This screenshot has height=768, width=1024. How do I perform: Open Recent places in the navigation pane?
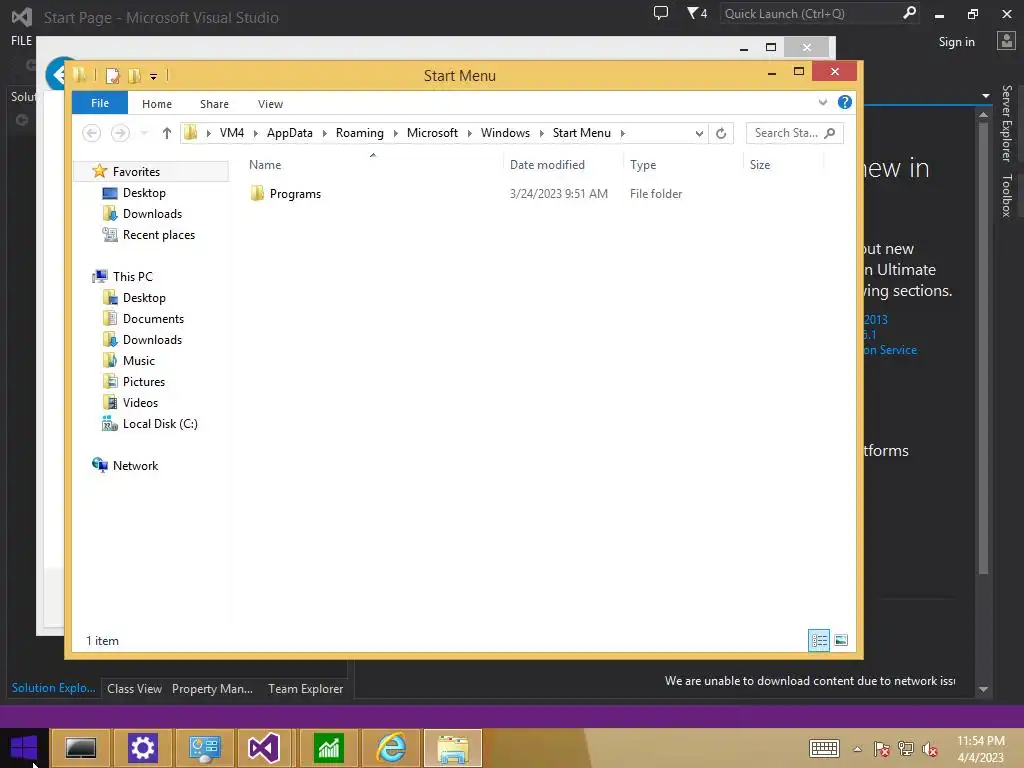tap(159, 234)
